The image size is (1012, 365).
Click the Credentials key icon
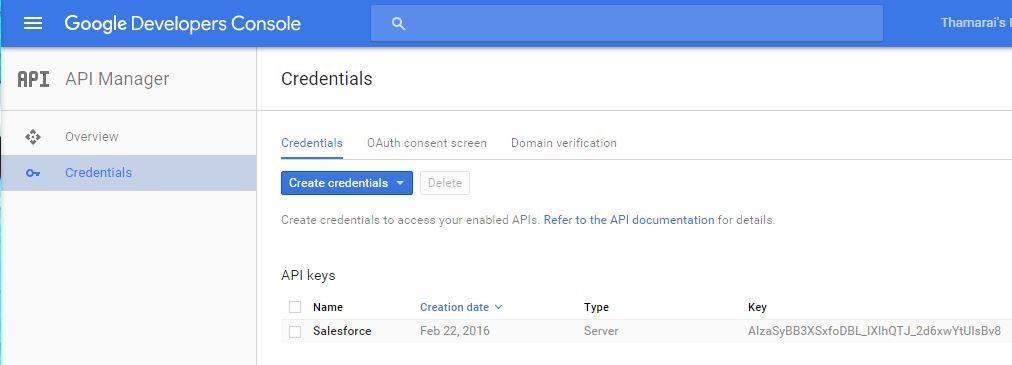(33, 173)
